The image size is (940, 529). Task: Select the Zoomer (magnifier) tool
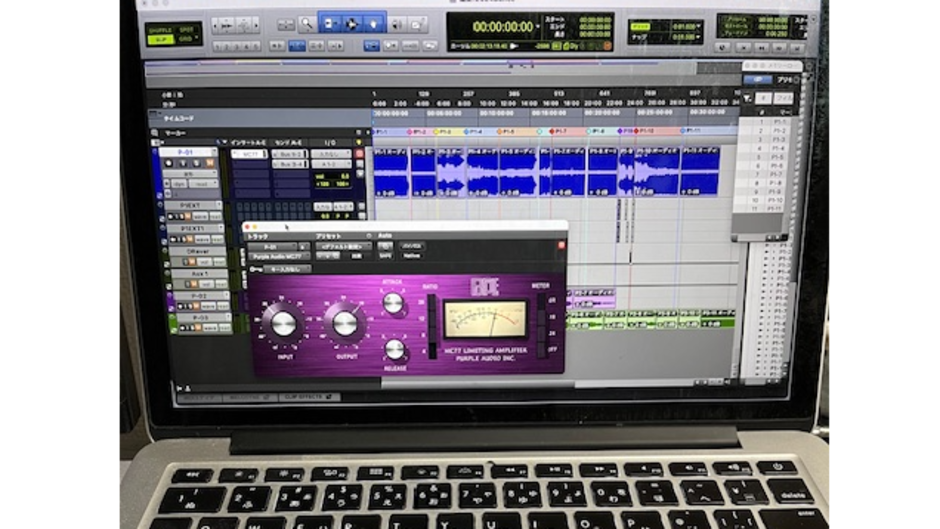(306, 24)
